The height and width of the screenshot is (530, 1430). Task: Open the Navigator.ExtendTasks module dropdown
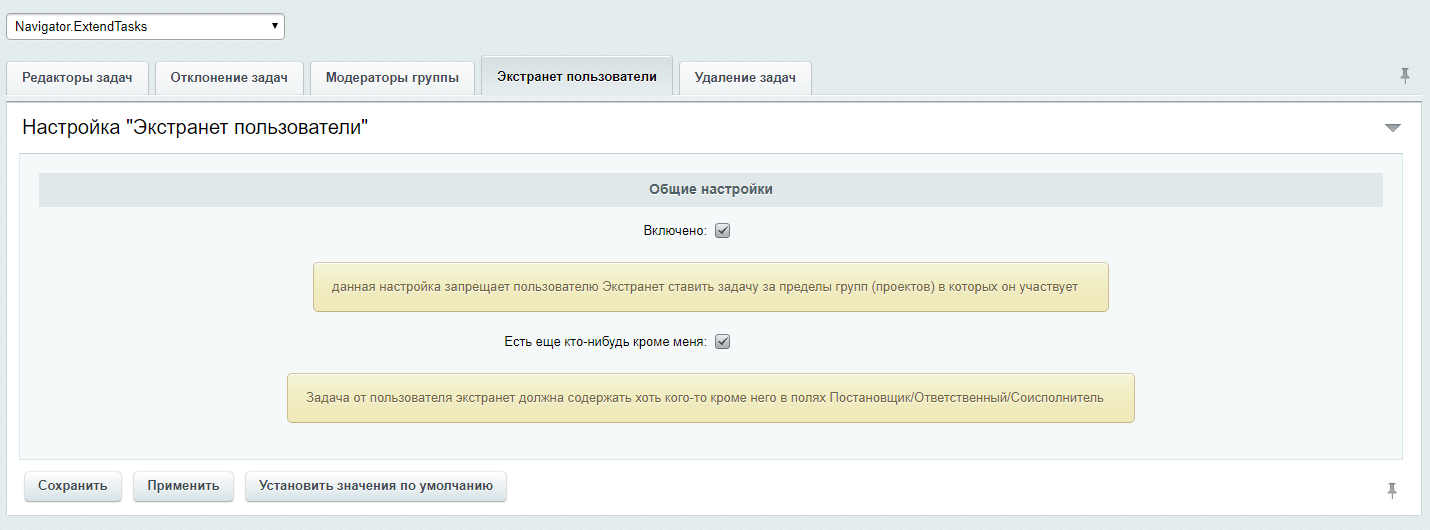[145, 27]
